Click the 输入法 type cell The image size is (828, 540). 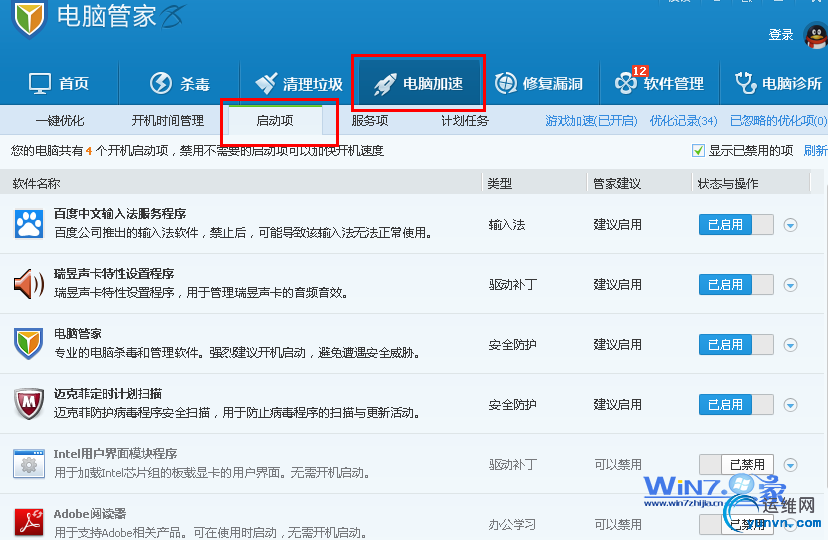(x=507, y=225)
